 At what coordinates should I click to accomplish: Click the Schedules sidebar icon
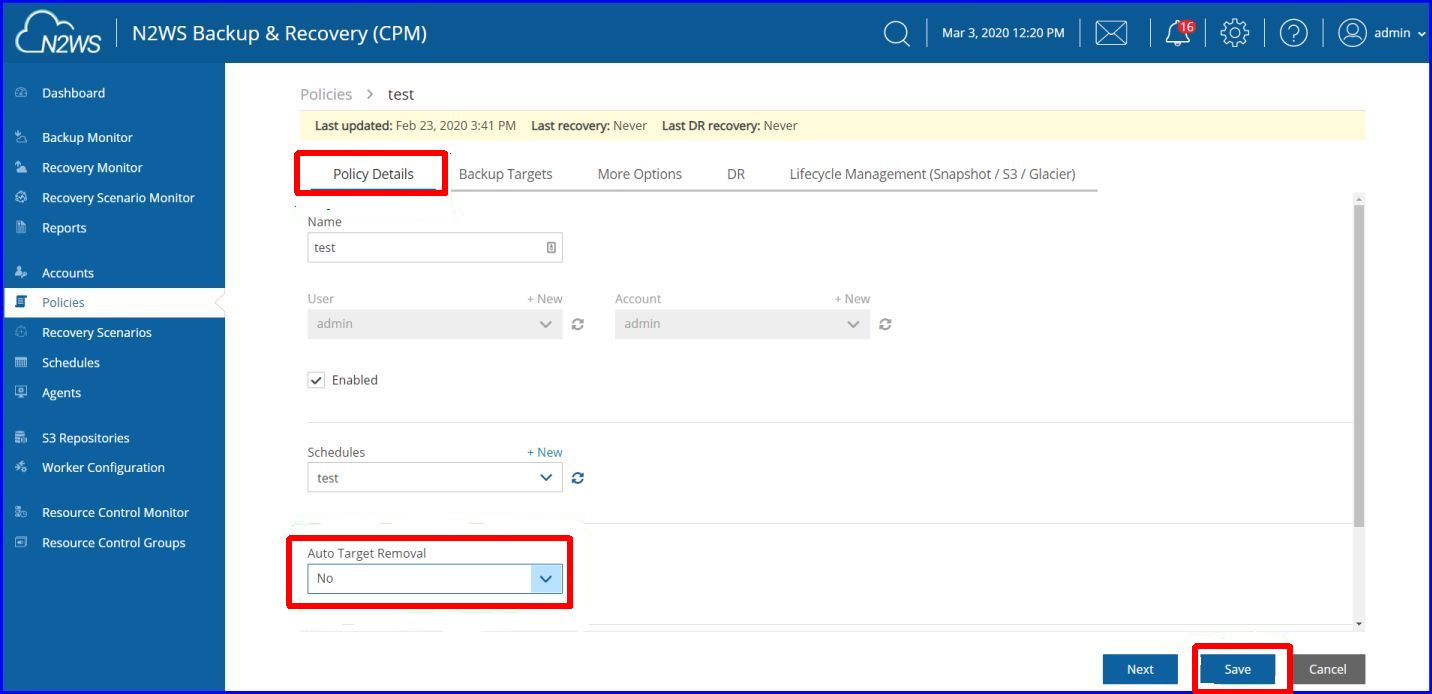click(x=21, y=362)
